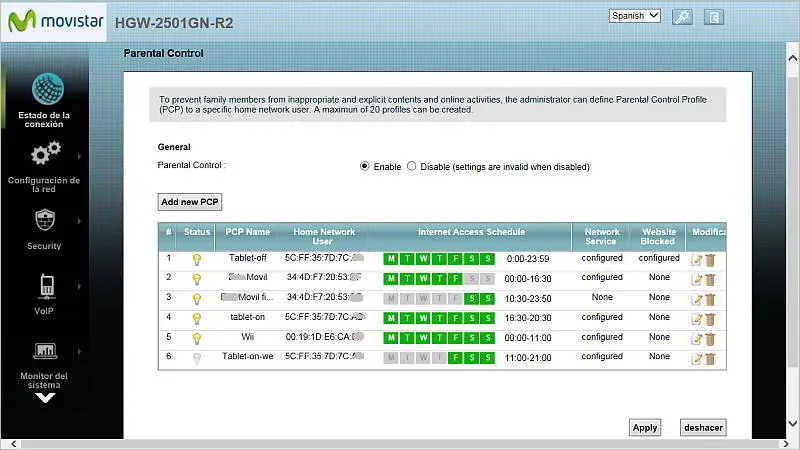Click Add new PCP button
The width and height of the screenshot is (800, 450).
click(190, 202)
